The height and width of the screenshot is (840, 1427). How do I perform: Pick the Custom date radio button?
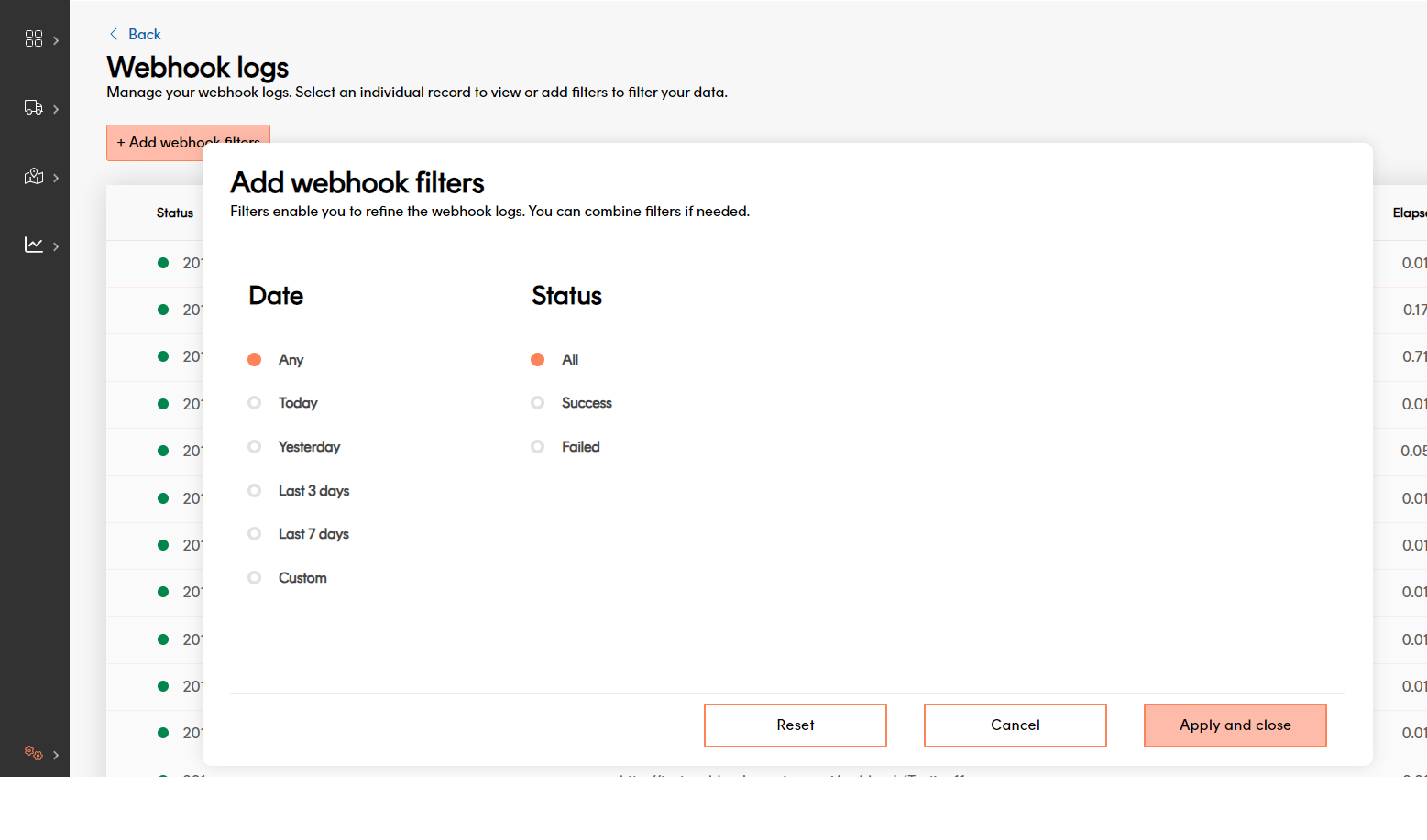tap(255, 578)
